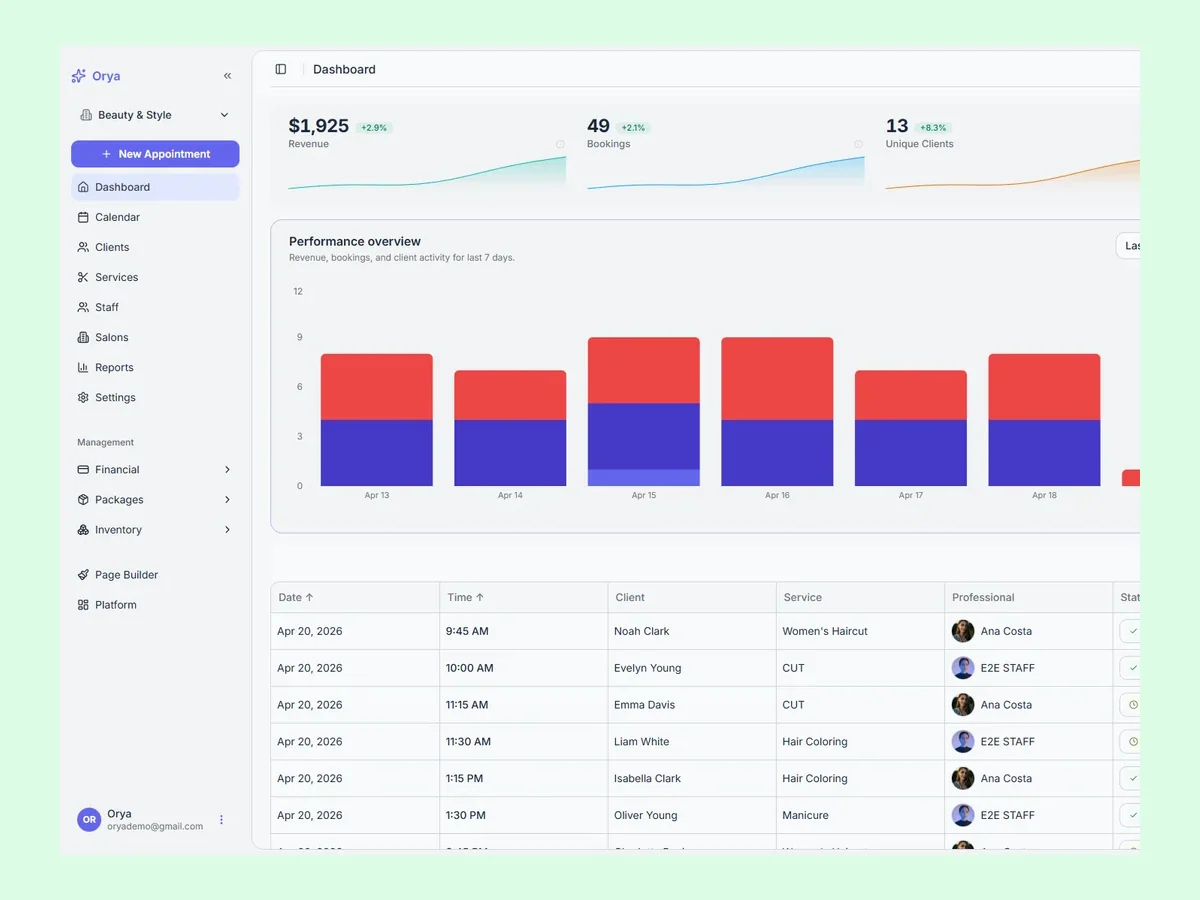Click the Apr 16 blue bar segment
Image resolution: width=1200 pixels, height=900 pixels.
tap(777, 453)
